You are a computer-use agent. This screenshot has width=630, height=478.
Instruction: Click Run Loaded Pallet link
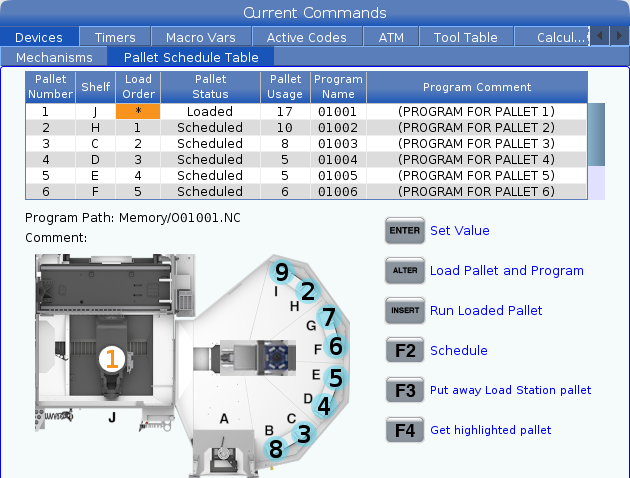click(486, 310)
